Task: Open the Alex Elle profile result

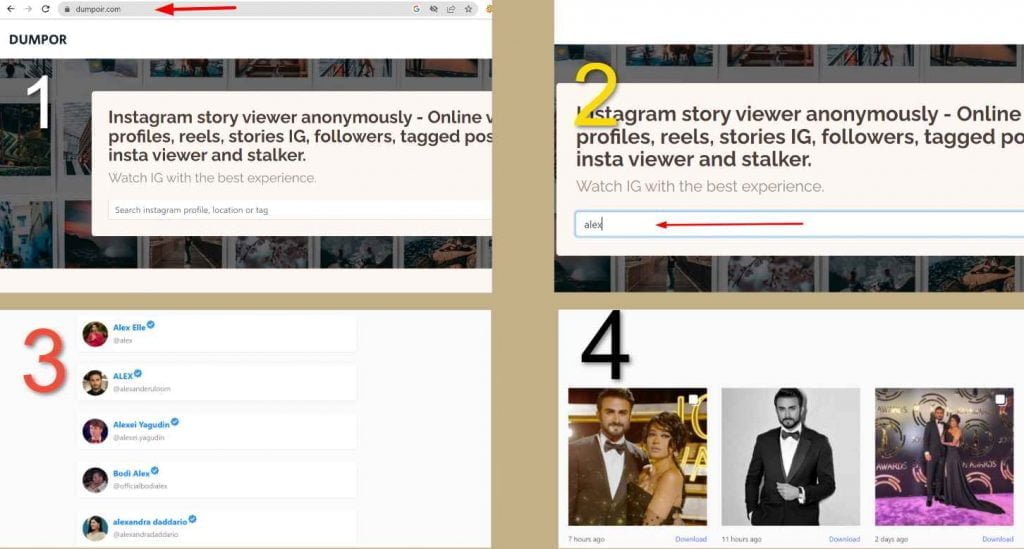Action: tap(129, 327)
